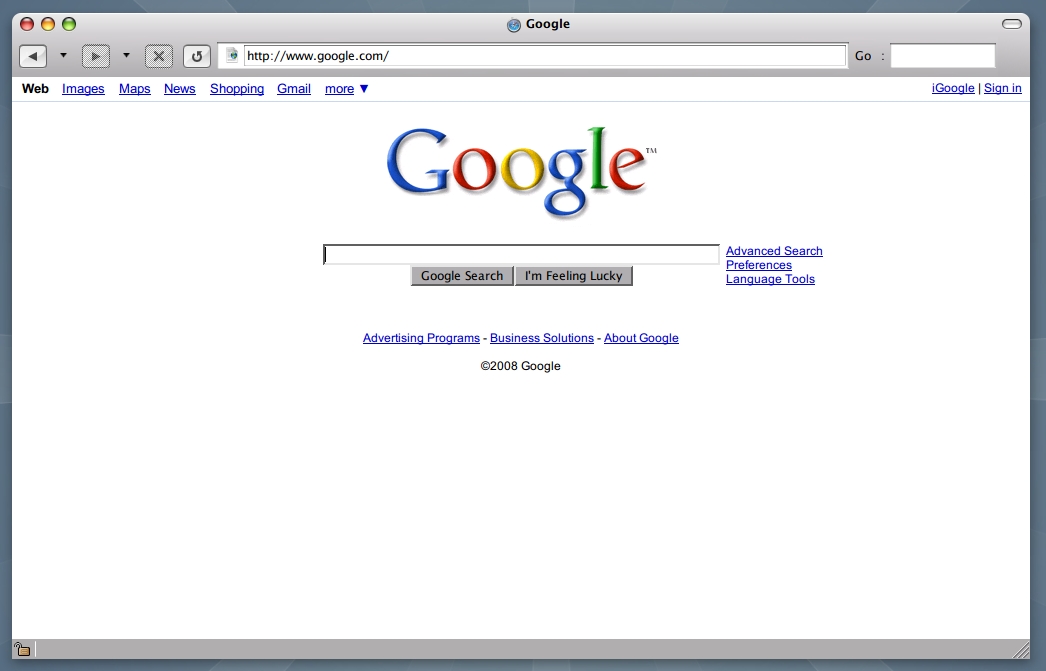Click the URL address field
This screenshot has height=671, width=1046.
(x=545, y=55)
